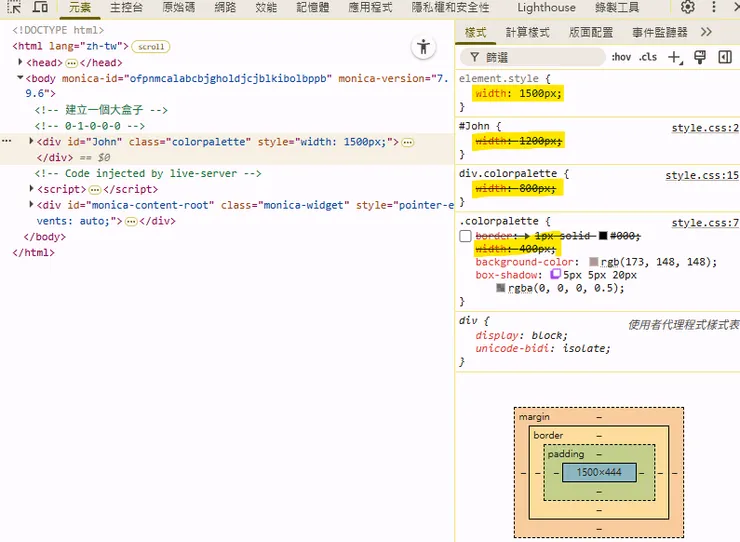Expand the monica-content-root div node
Image resolution: width=740 pixels, height=542 pixels.
point(31,204)
